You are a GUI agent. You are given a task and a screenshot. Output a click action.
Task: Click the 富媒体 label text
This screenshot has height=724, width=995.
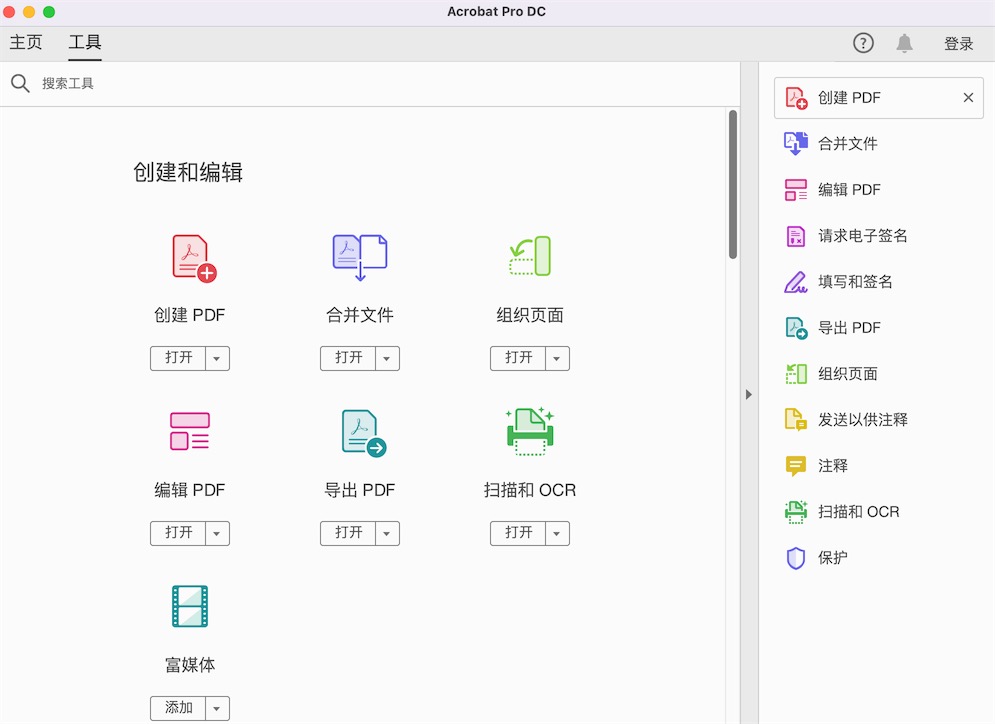[x=190, y=665]
